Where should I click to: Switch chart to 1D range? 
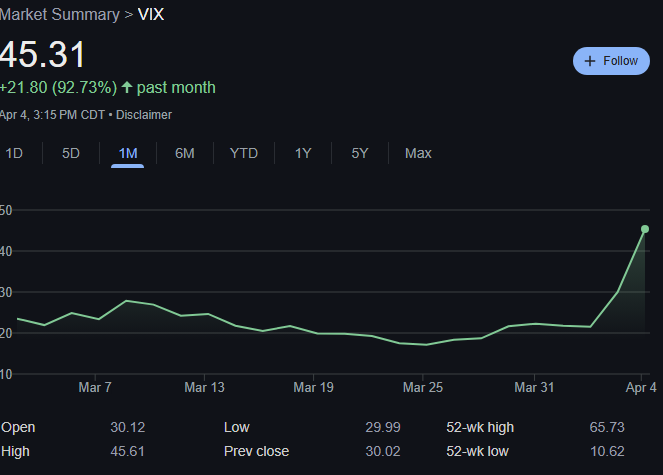[x=14, y=153]
